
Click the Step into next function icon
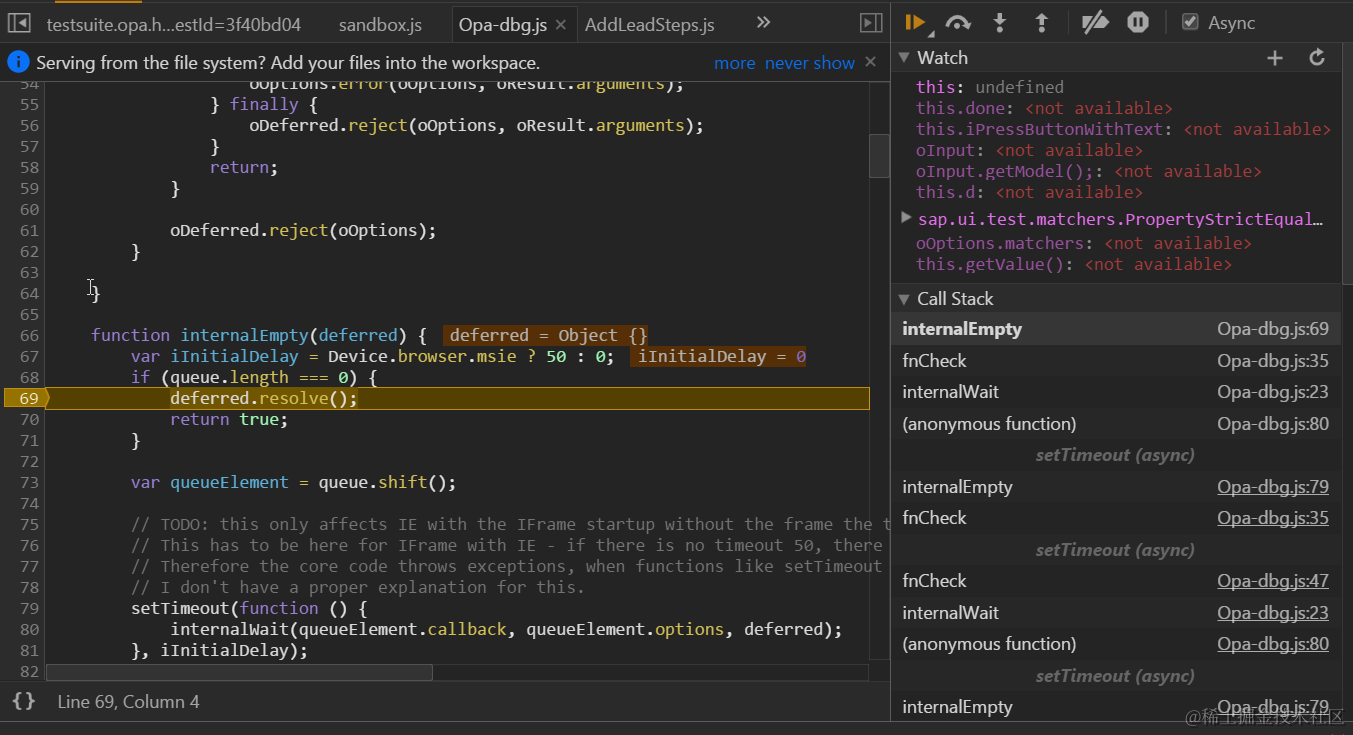[x=999, y=23]
